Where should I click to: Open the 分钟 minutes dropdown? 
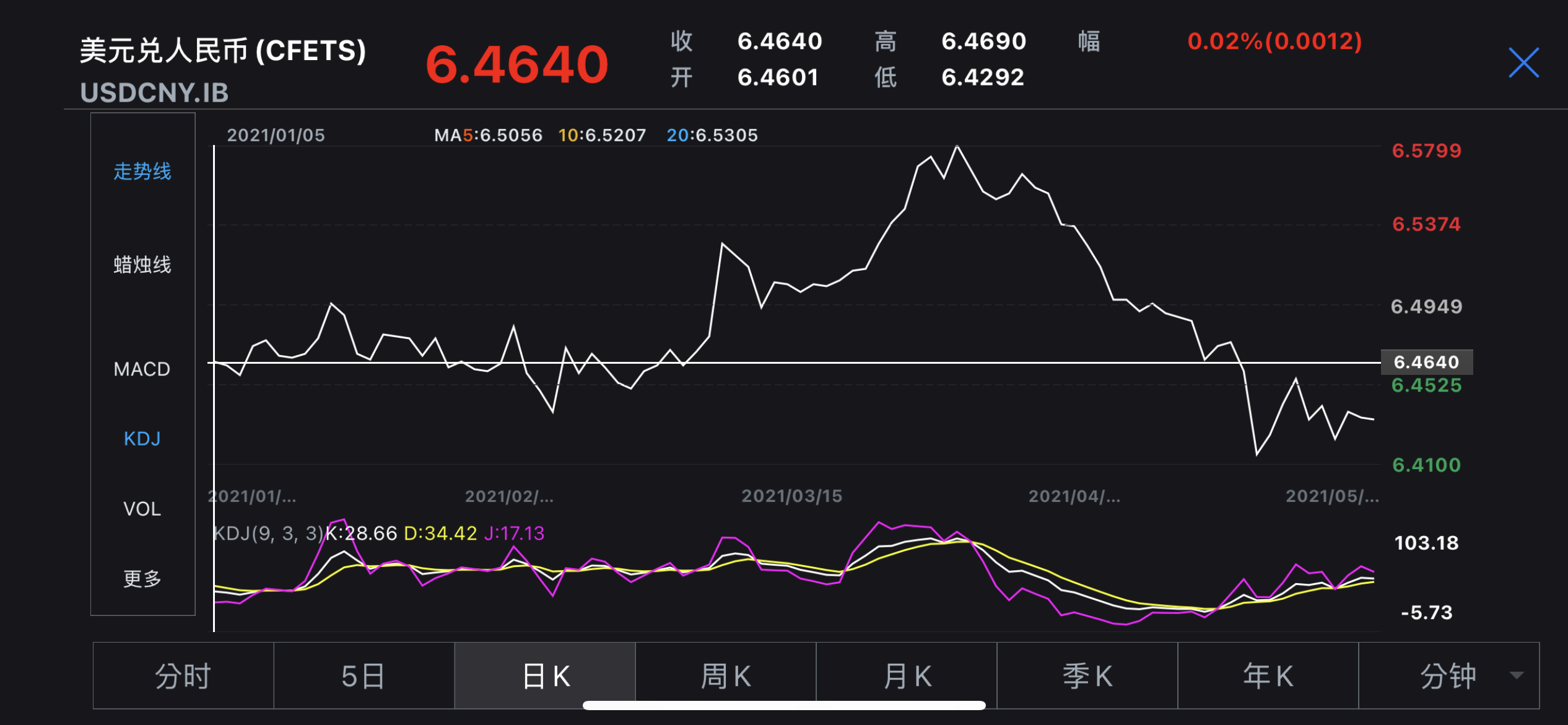(1449, 675)
